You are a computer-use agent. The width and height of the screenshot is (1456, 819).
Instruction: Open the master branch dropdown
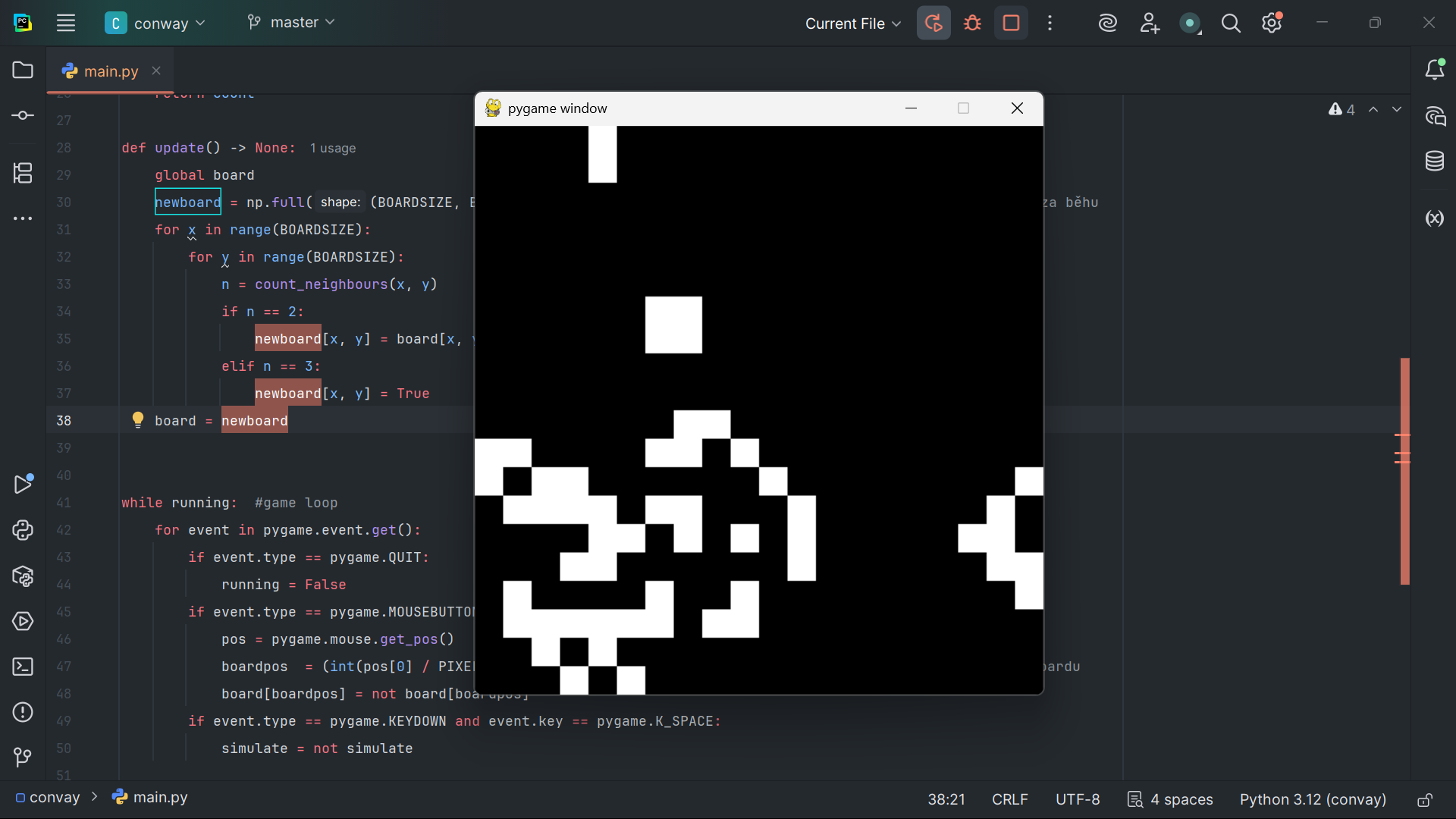point(291,23)
